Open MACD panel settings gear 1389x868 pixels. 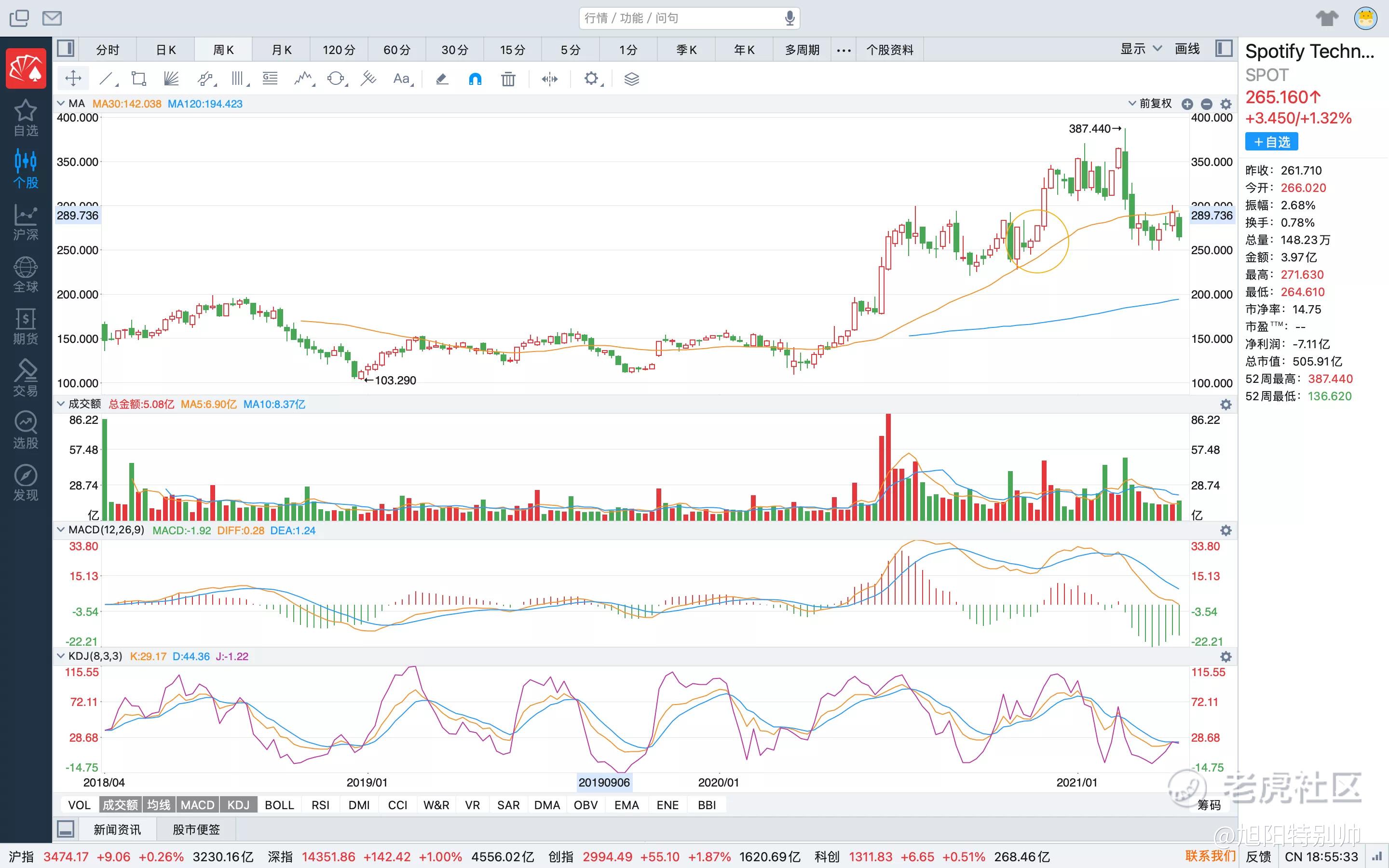1226,530
